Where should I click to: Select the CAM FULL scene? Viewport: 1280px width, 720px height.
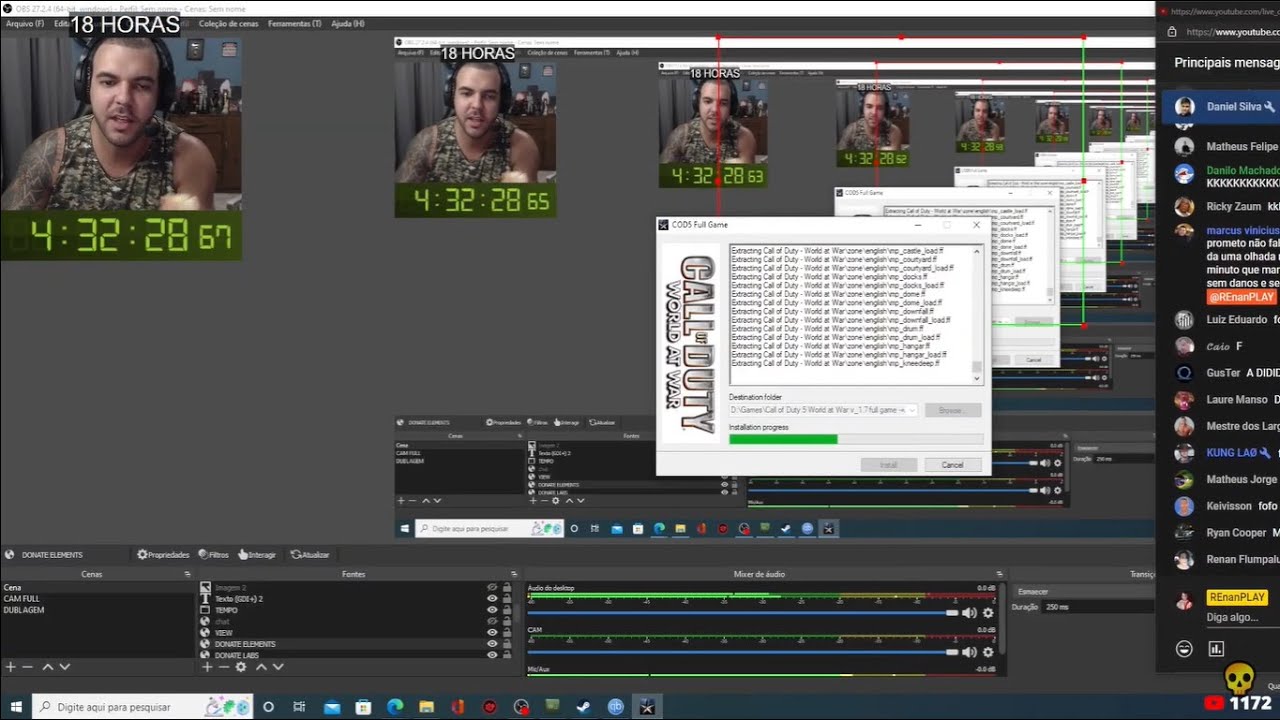pyautogui.click(x=98, y=599)
